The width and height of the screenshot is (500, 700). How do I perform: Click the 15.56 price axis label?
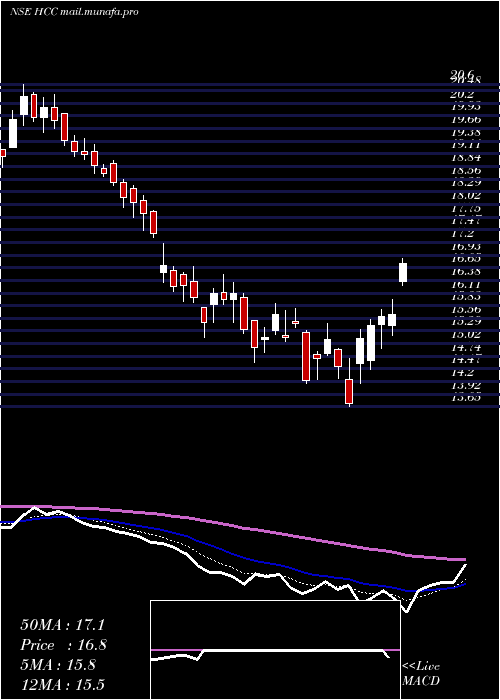(x=466, y=309)
